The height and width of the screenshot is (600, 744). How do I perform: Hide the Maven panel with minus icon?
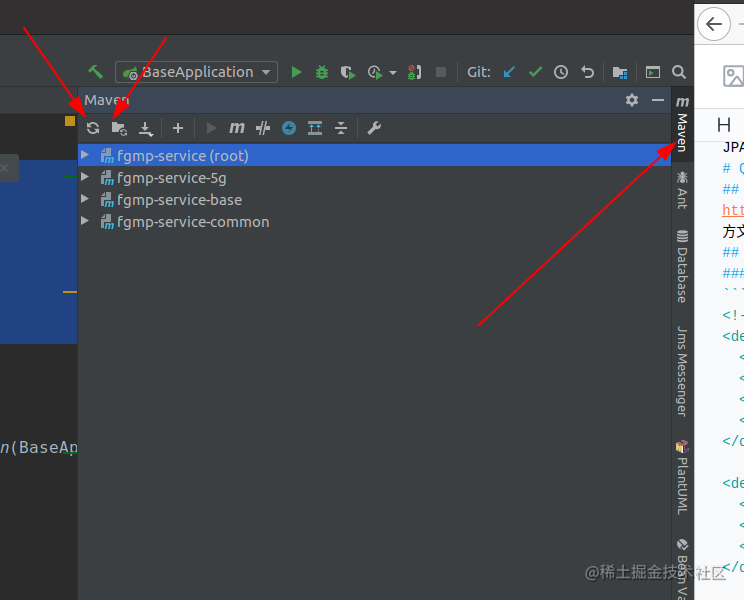(658, 100)
